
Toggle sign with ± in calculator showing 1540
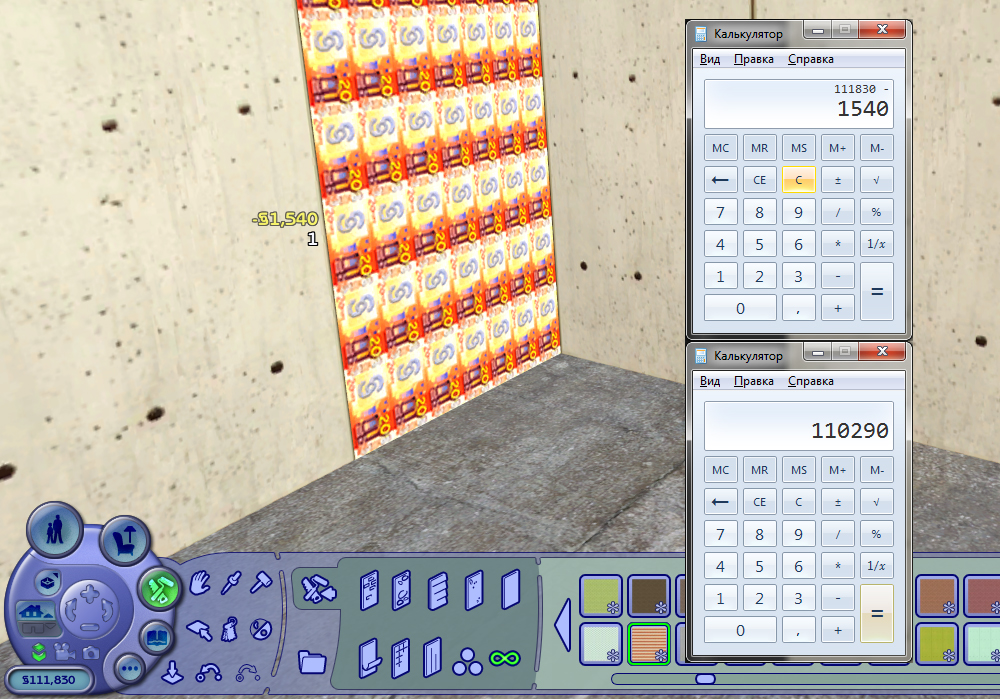click(838, 180)
